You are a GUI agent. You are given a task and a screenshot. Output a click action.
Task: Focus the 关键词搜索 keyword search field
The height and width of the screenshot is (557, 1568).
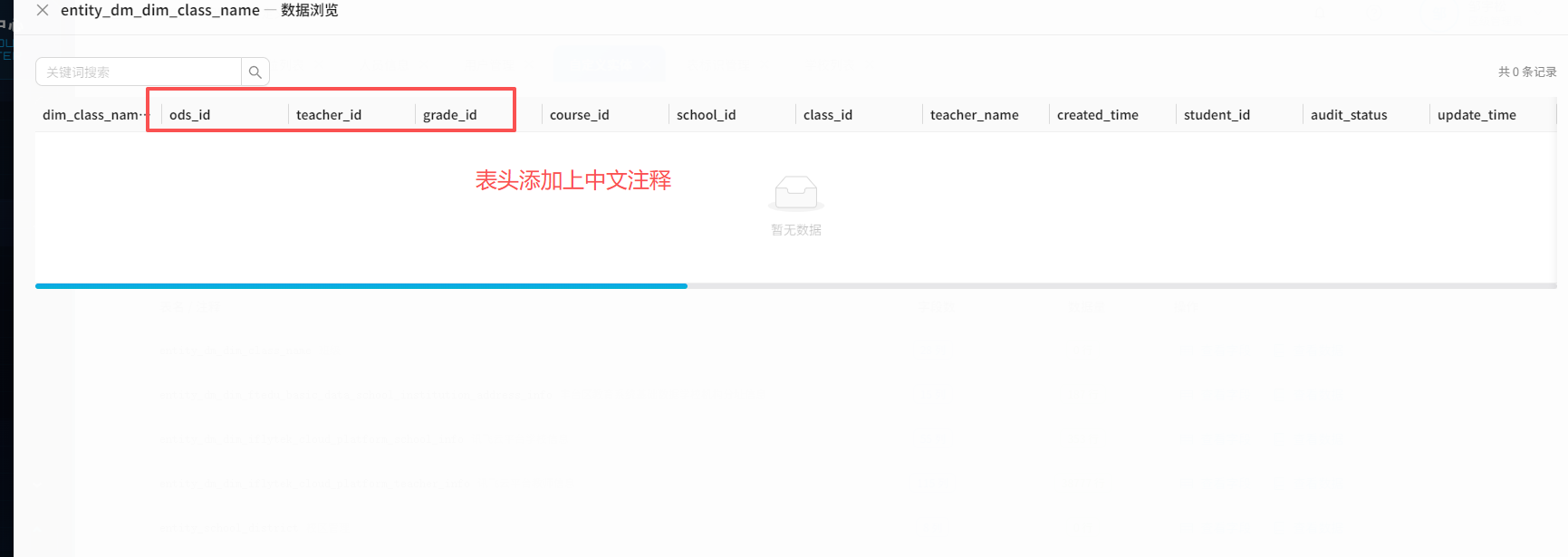139,72
